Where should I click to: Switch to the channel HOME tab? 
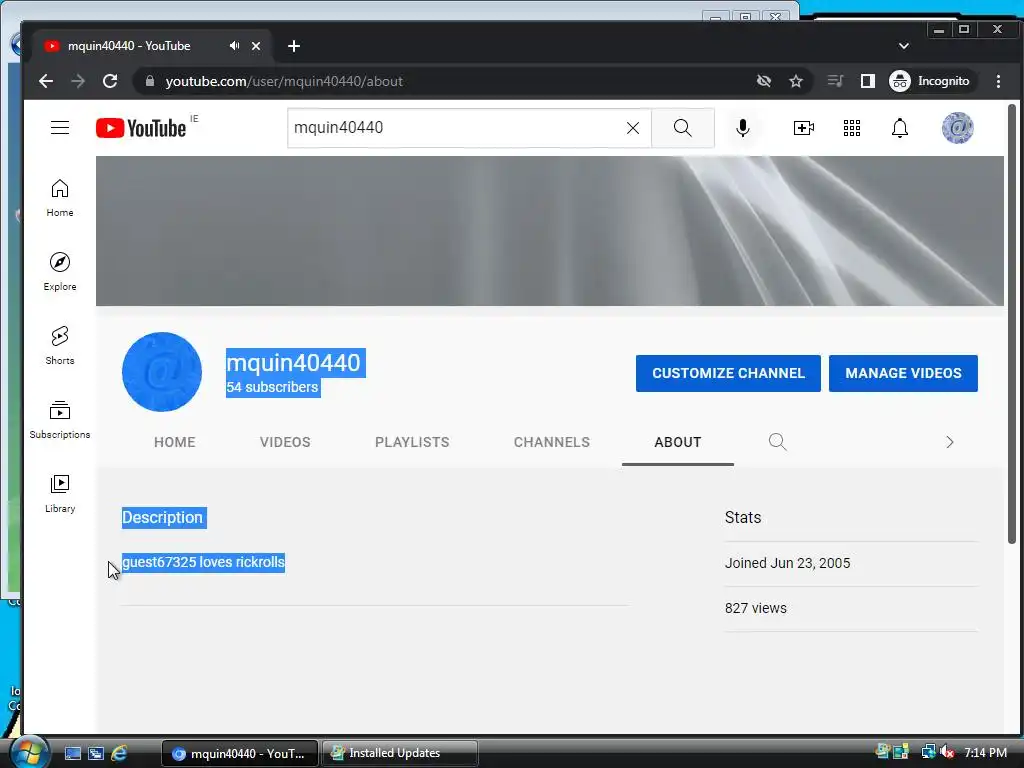[x=174, y=442]
